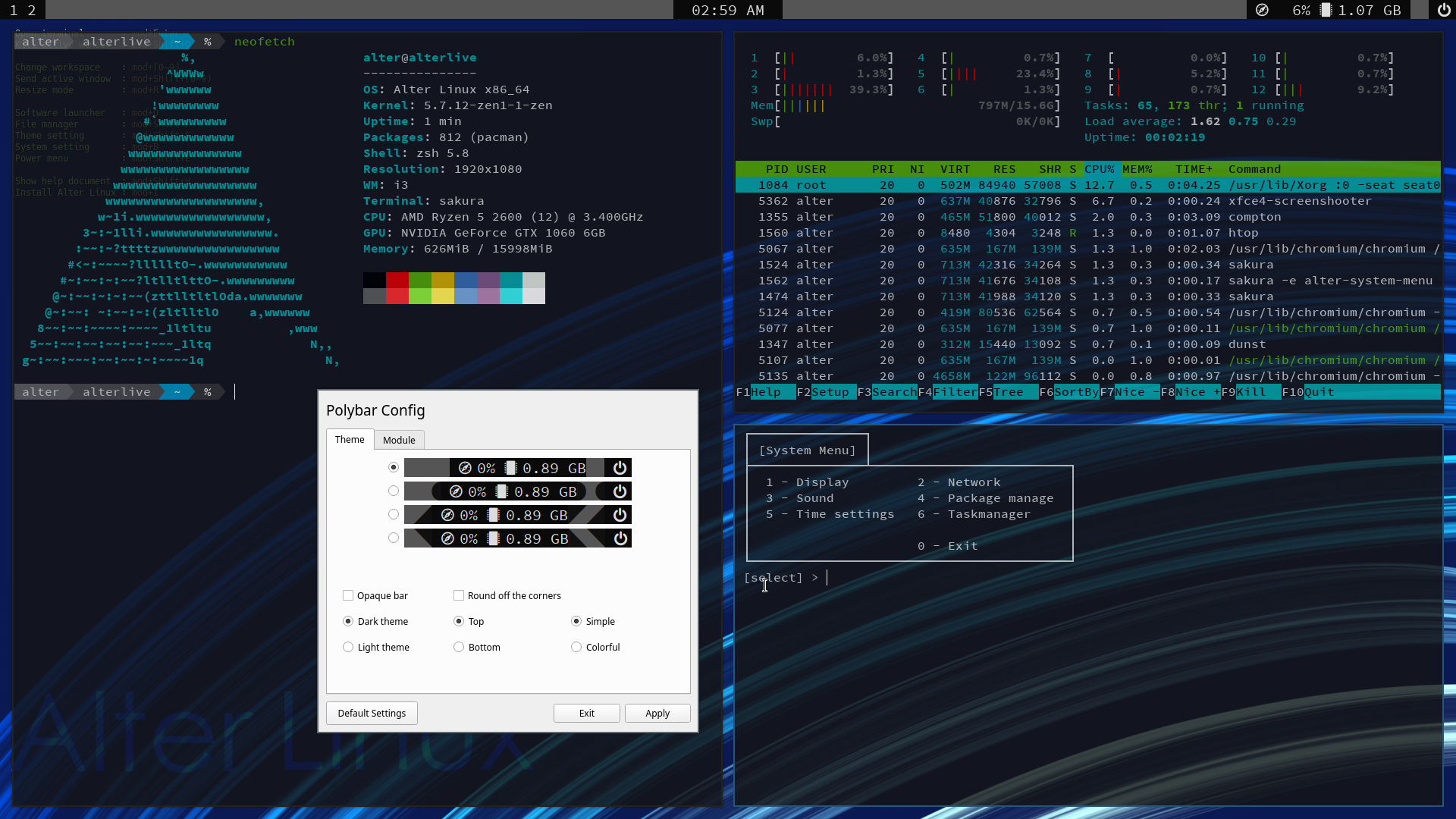Switch to the Module tab in Polybar Config
1456x819 pixels.
pos(399,440)
